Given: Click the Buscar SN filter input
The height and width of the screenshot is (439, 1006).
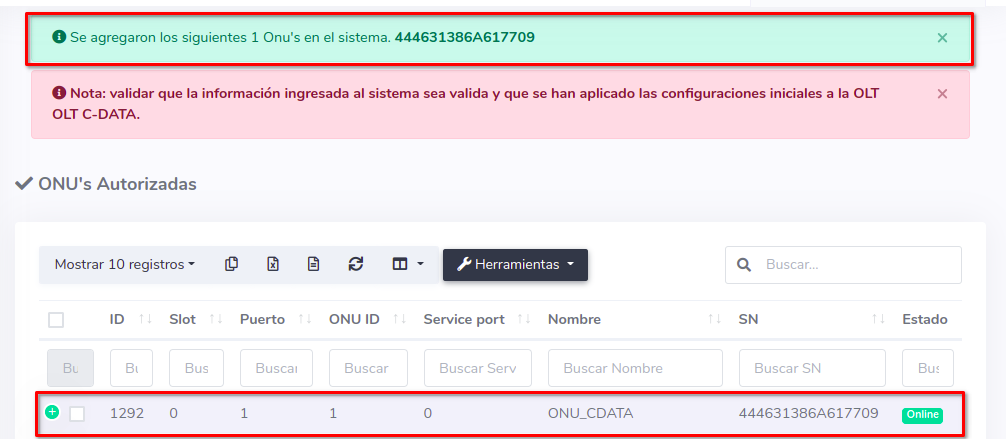Looking at the screenshot, I should pos(811,368).
